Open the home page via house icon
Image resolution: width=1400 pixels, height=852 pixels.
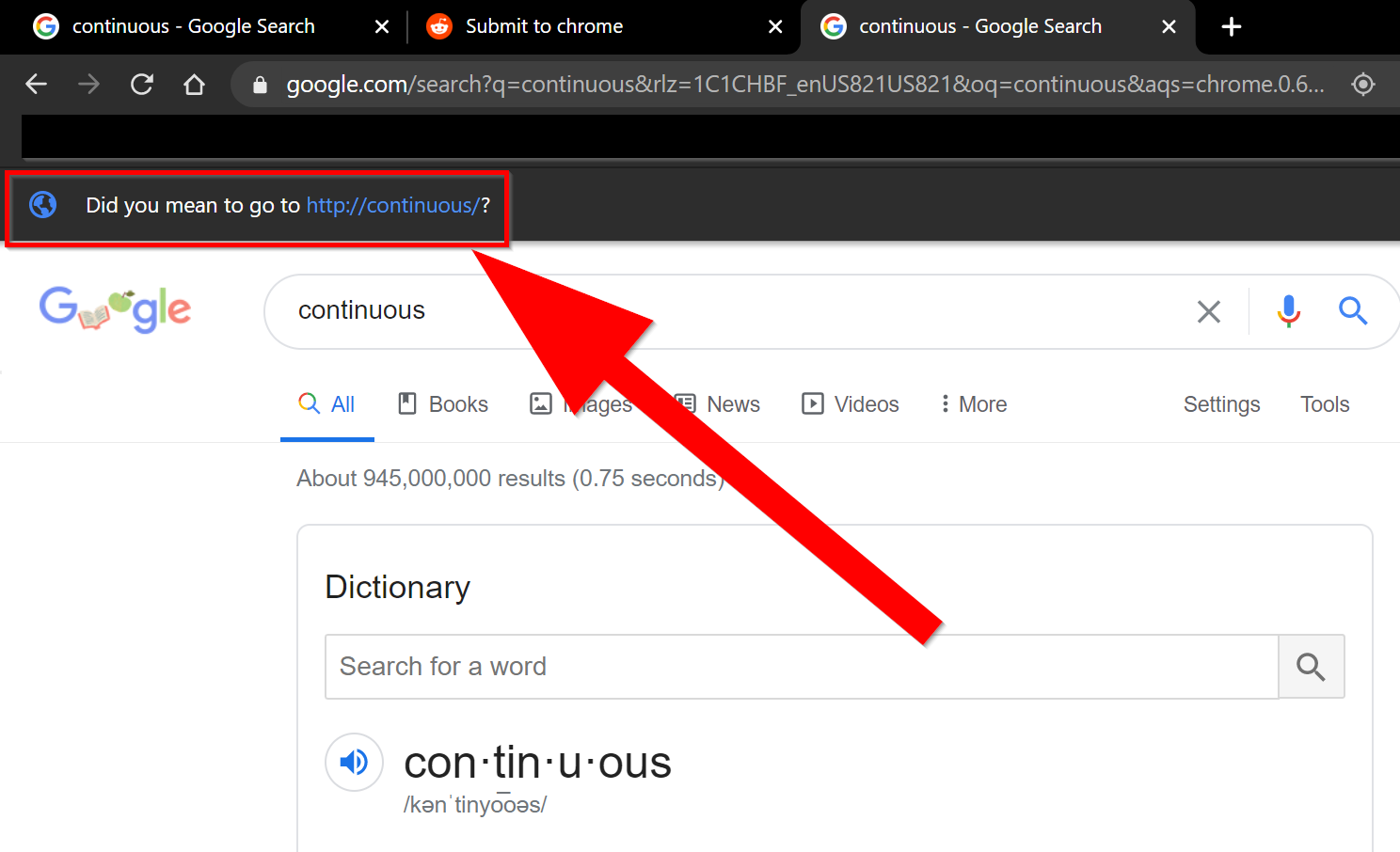coord(194,85)
